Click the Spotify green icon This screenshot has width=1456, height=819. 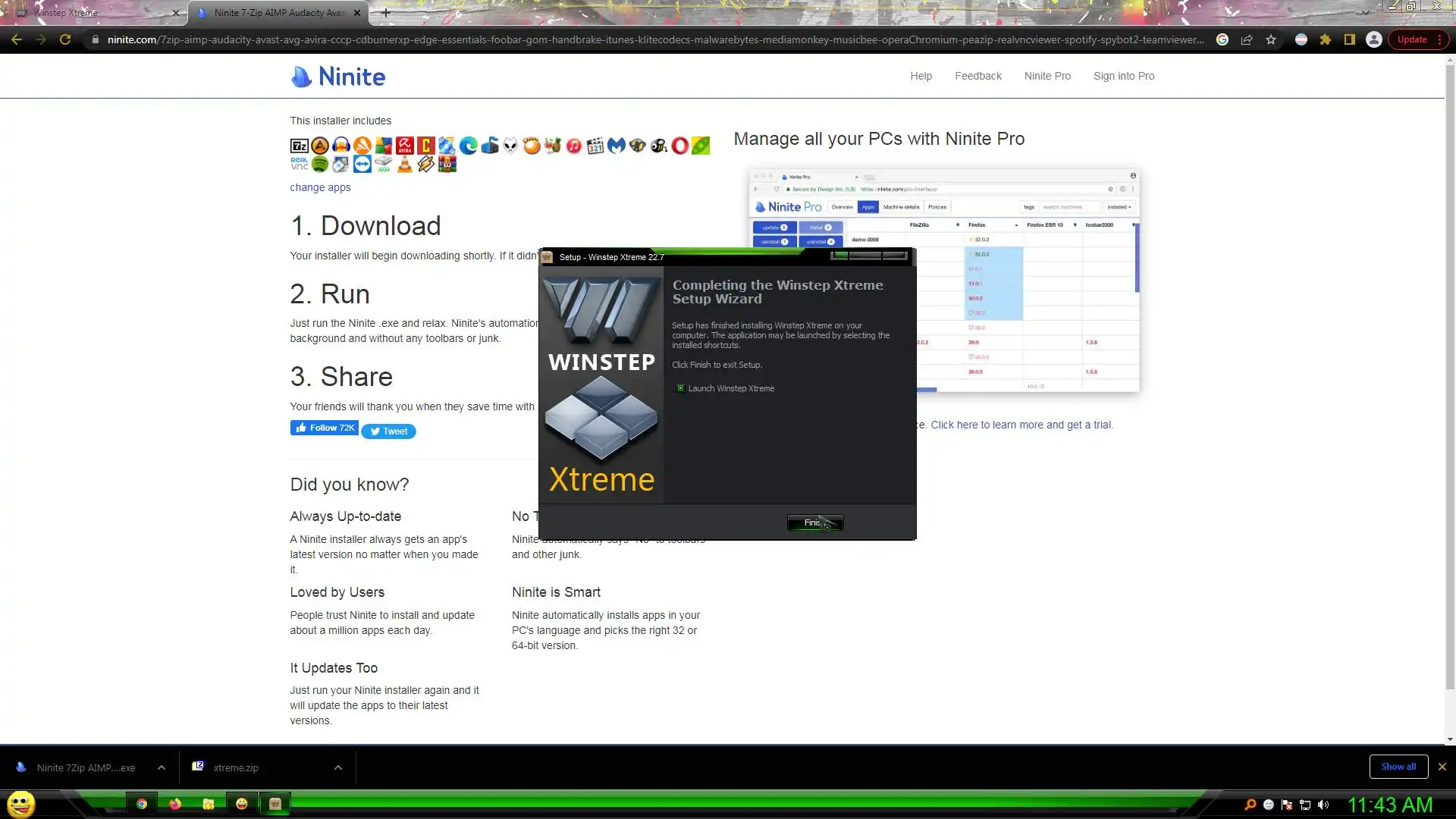[x=320, y=165]
